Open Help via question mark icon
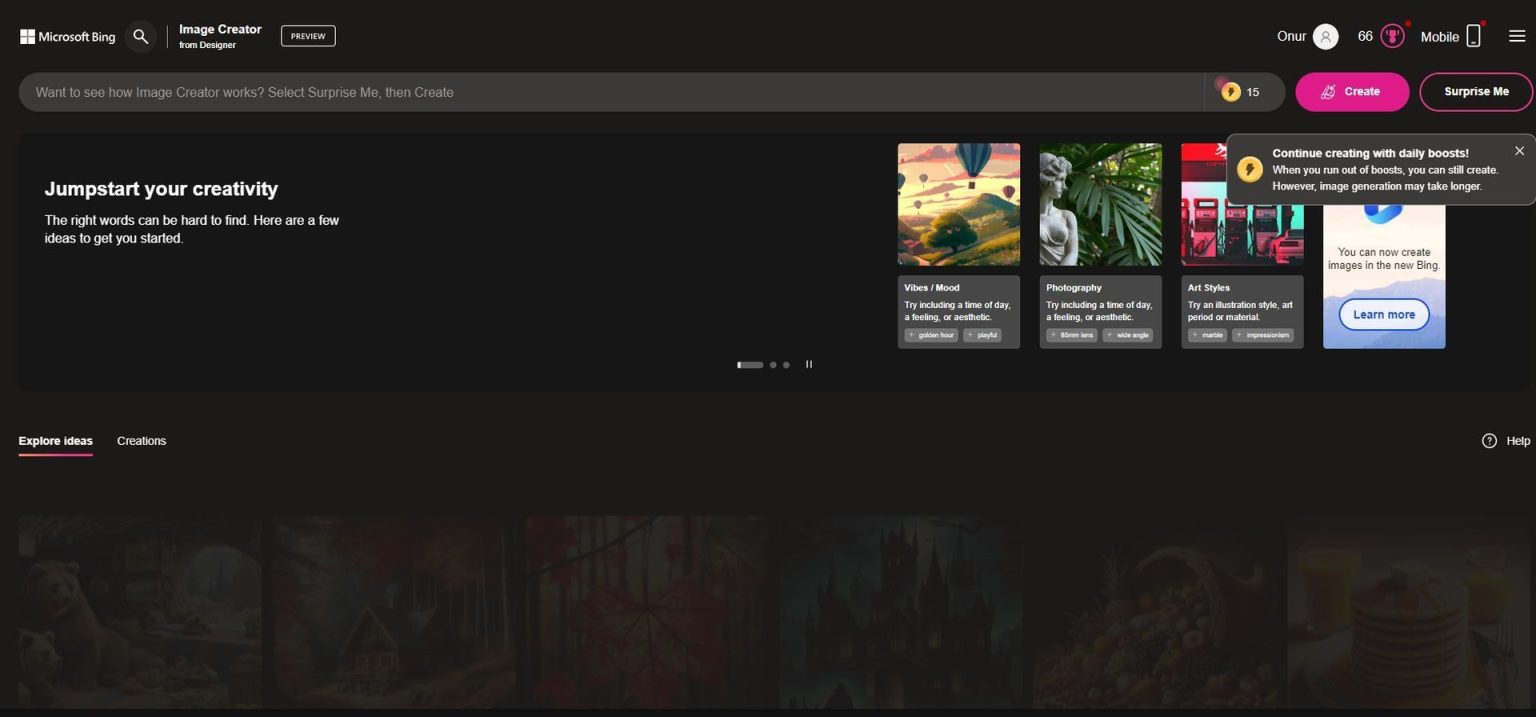Screen dimensions: 1536x717 (1489, 441)
